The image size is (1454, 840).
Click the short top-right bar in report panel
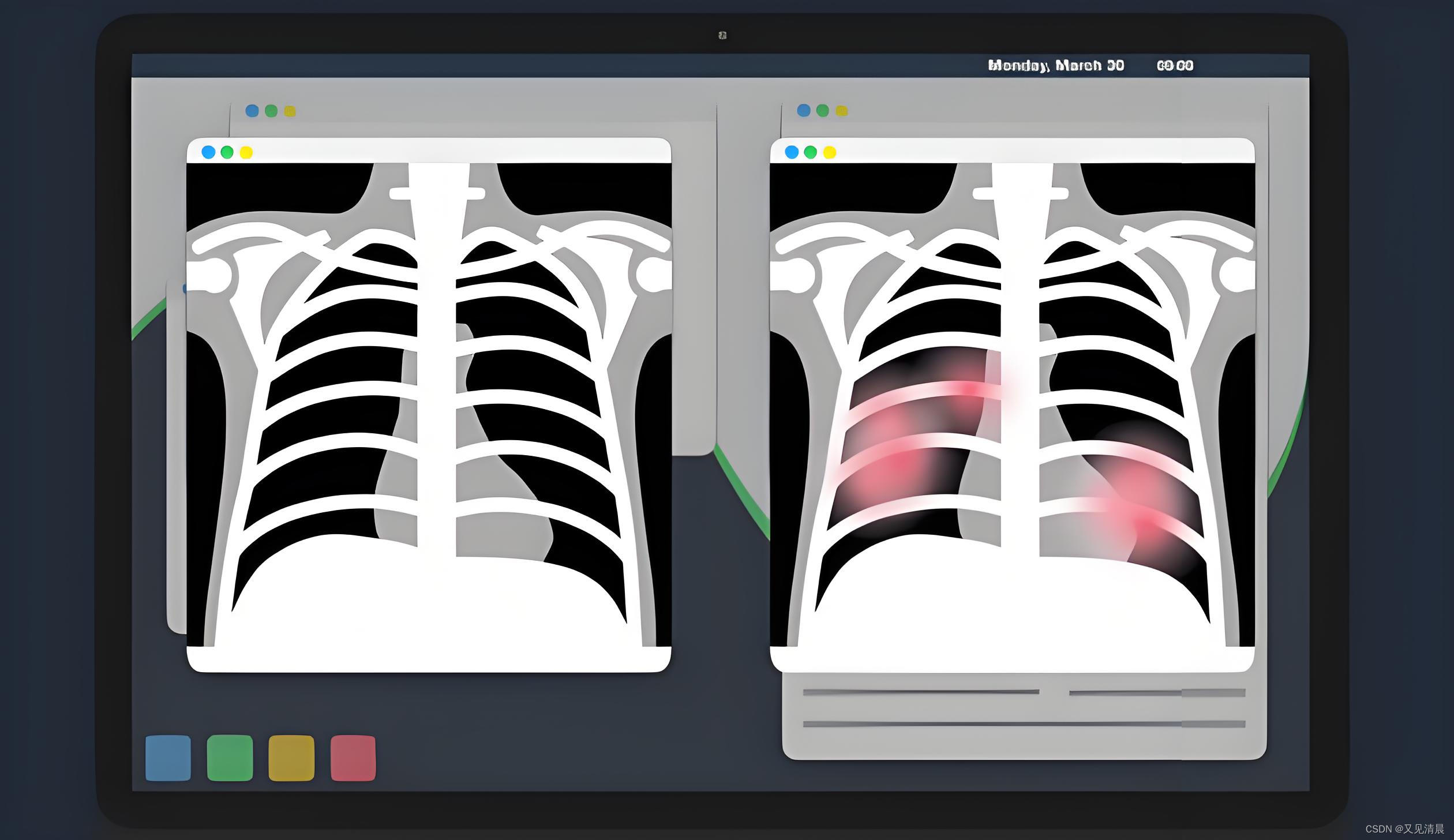(x=1157, y=692)
